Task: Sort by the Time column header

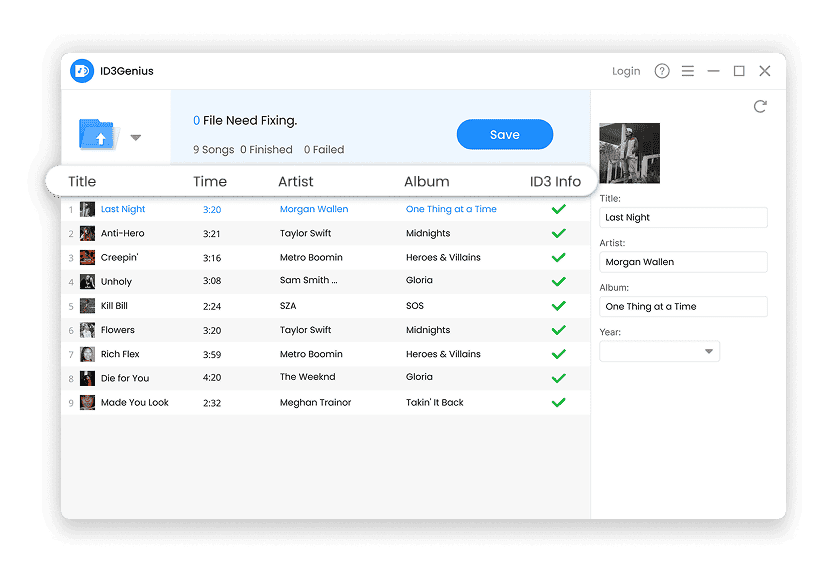Action: tap(210, 181)
